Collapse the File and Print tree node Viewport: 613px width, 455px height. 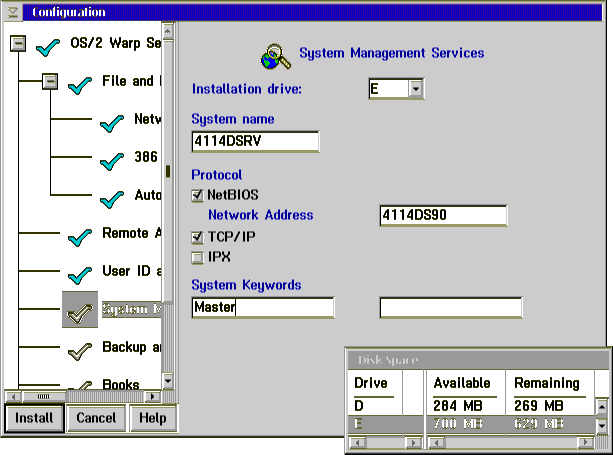click(x=50, y=81)
